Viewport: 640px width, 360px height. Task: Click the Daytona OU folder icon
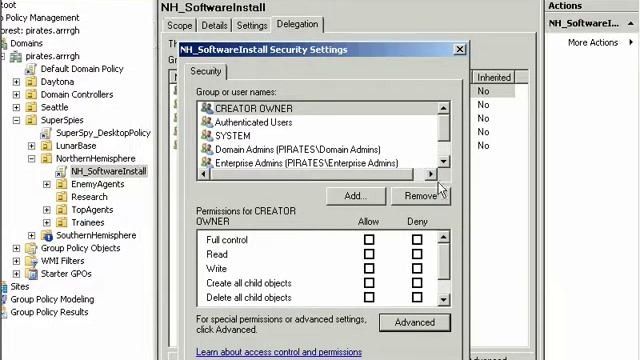31,82
